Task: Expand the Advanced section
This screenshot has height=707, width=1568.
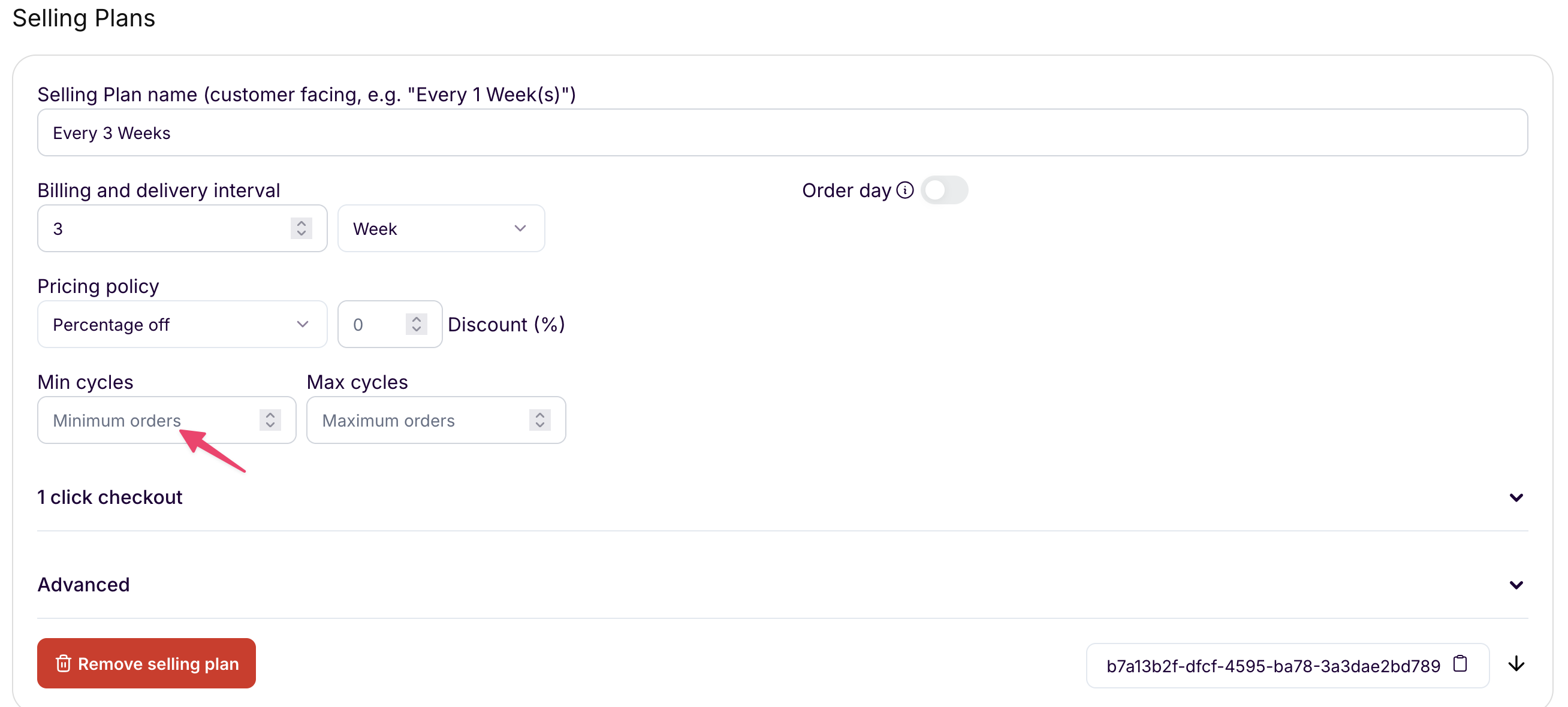Action: pyautogui.click(x=782, y=585)
